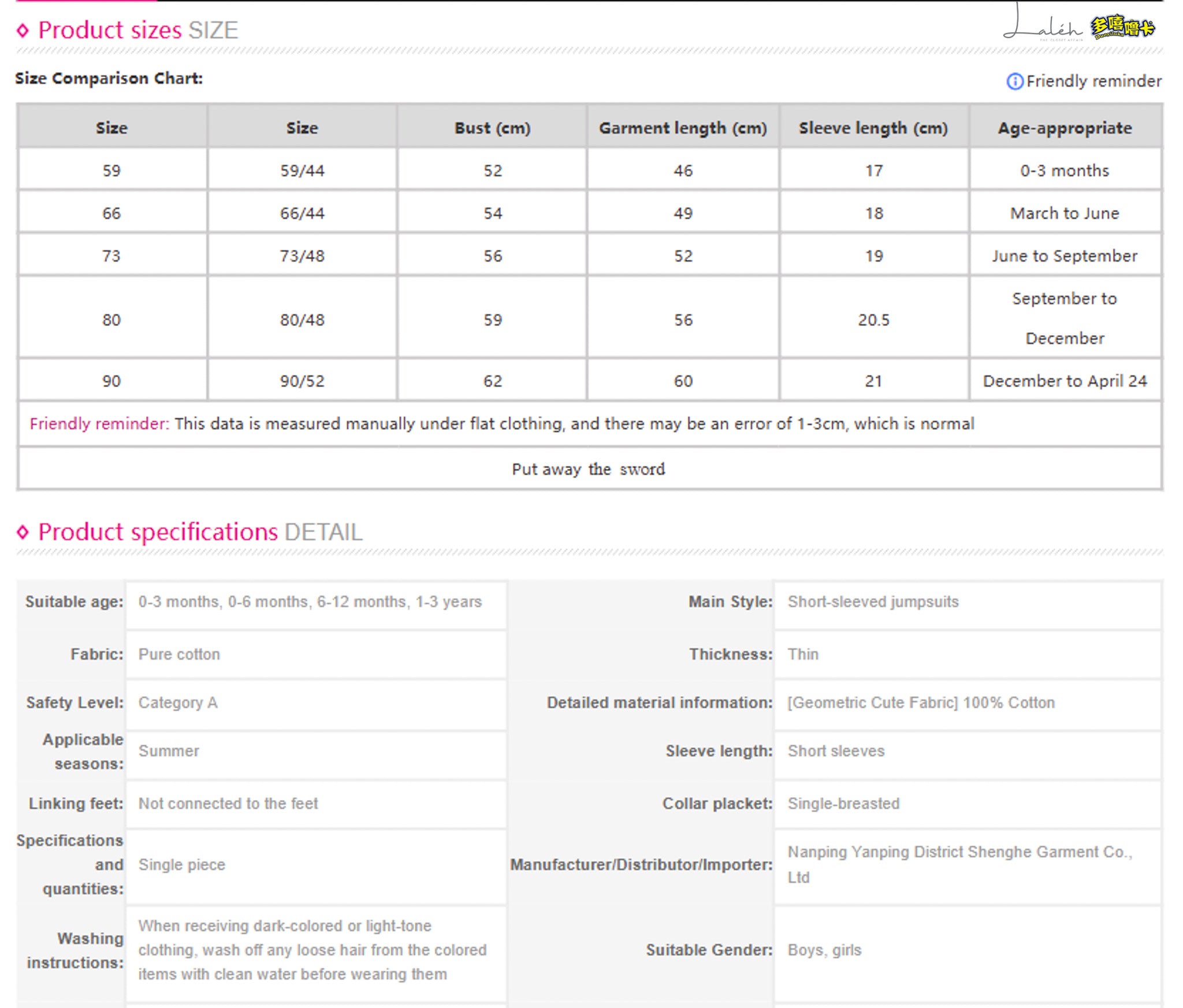The image size is (1183, 1008).
Task: Select the 'Pure cotton' fabric value
Action: 179,654
